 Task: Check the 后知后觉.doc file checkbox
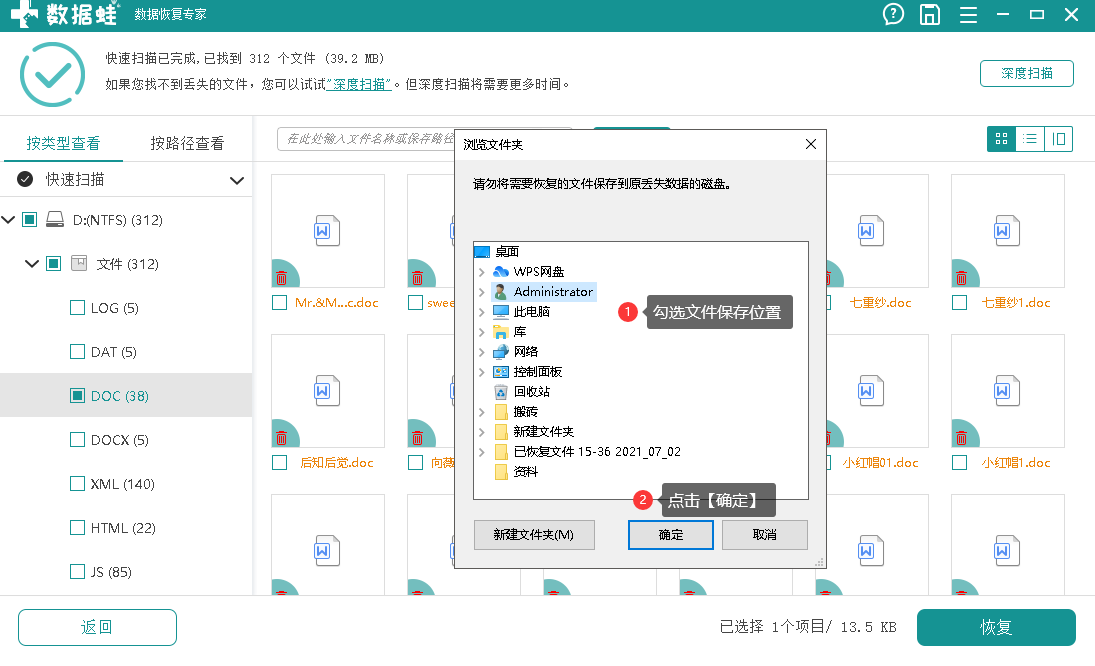coord(279,463)
